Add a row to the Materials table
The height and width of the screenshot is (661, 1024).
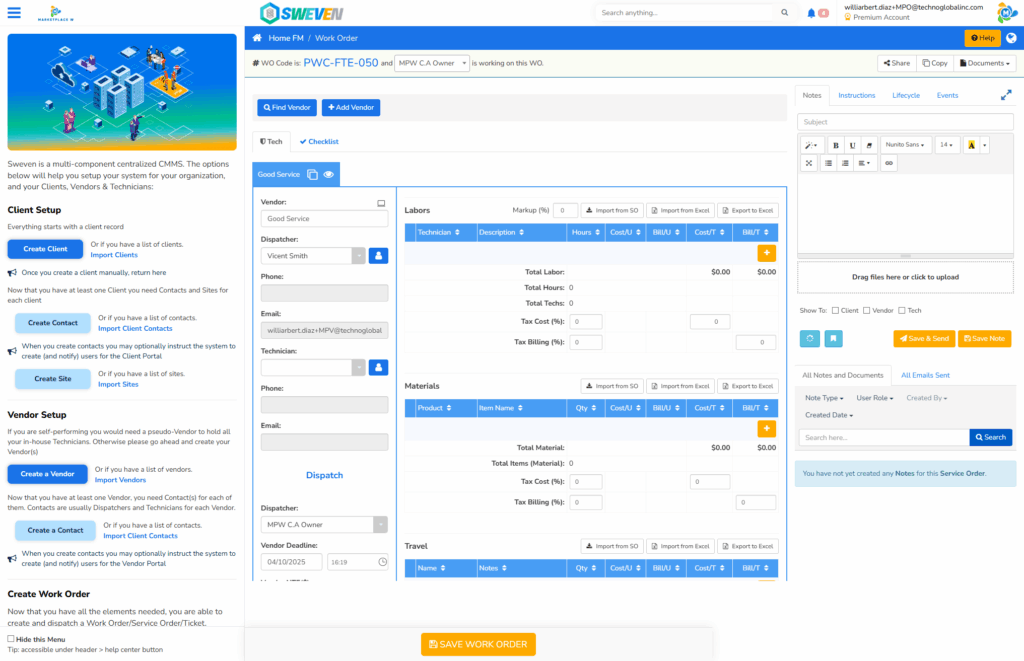[x=767, y=428]
